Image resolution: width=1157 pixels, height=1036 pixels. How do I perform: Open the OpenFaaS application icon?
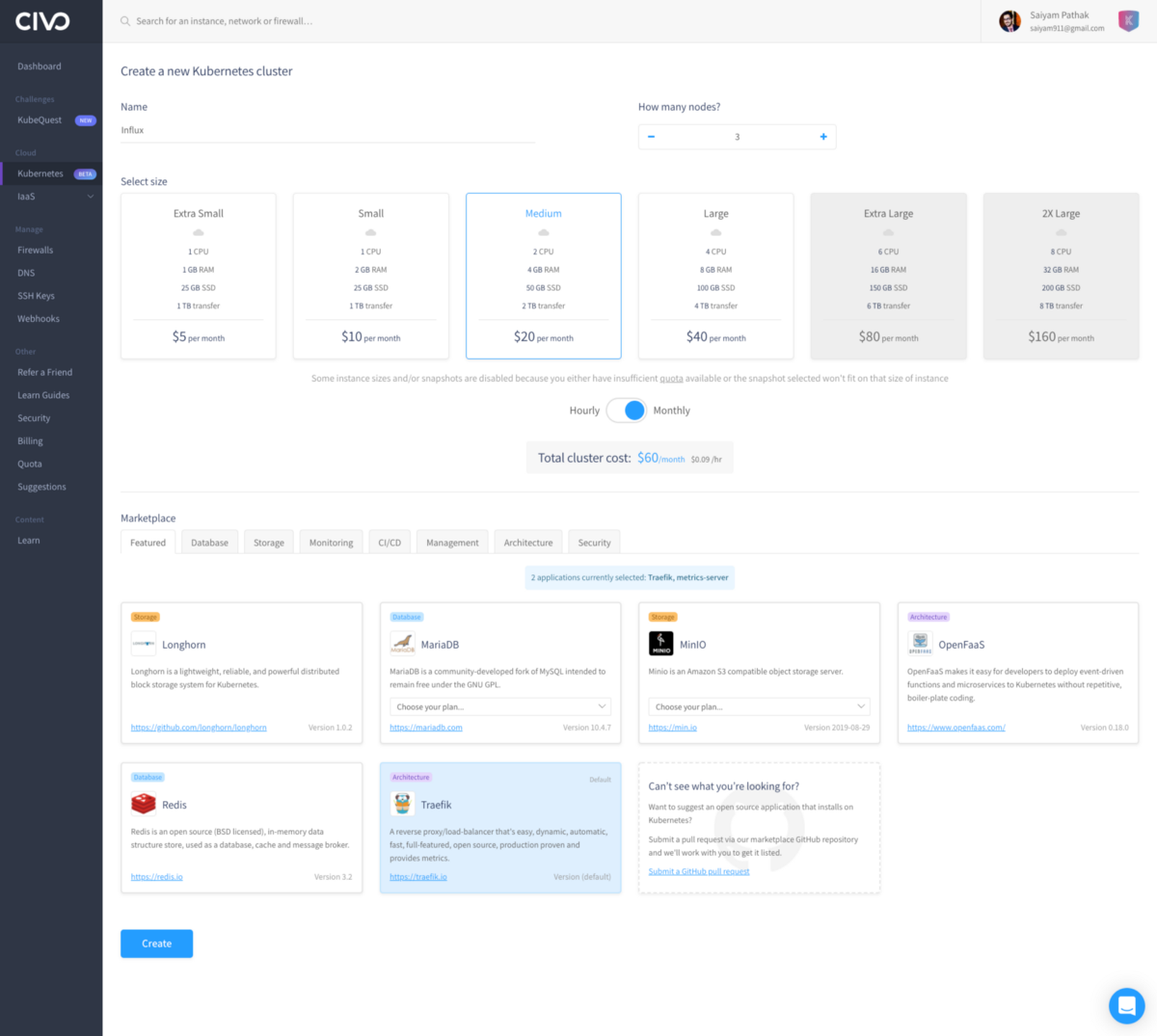tap(921, 643)
